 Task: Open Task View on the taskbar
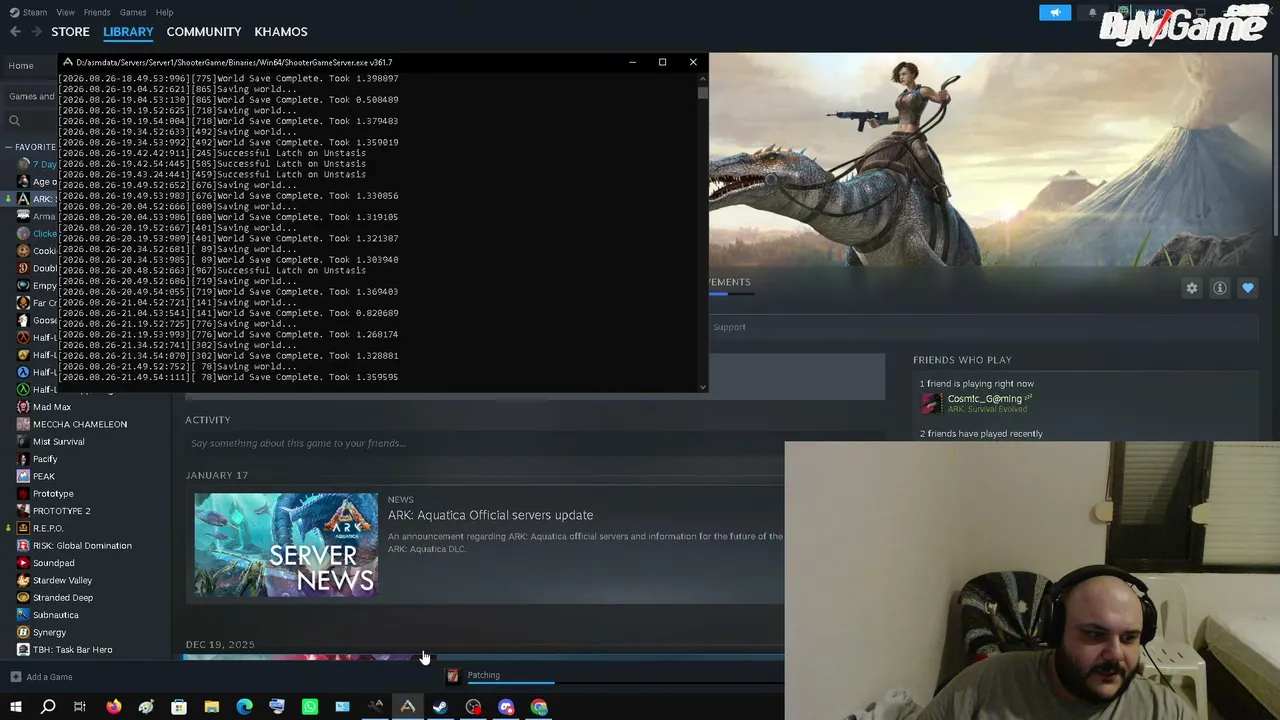tap(80, 707)
